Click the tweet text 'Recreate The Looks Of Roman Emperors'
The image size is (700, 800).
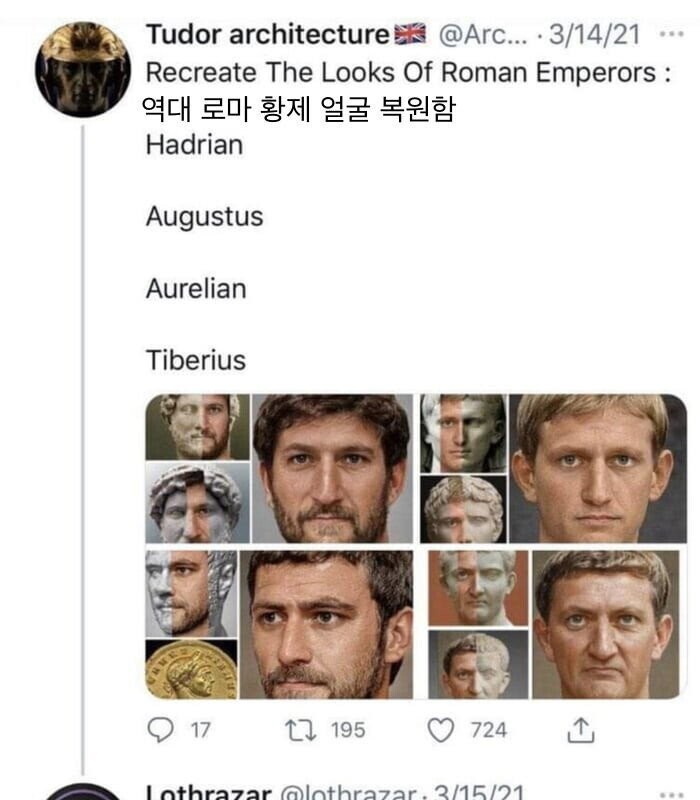click(x=401, y=72)
